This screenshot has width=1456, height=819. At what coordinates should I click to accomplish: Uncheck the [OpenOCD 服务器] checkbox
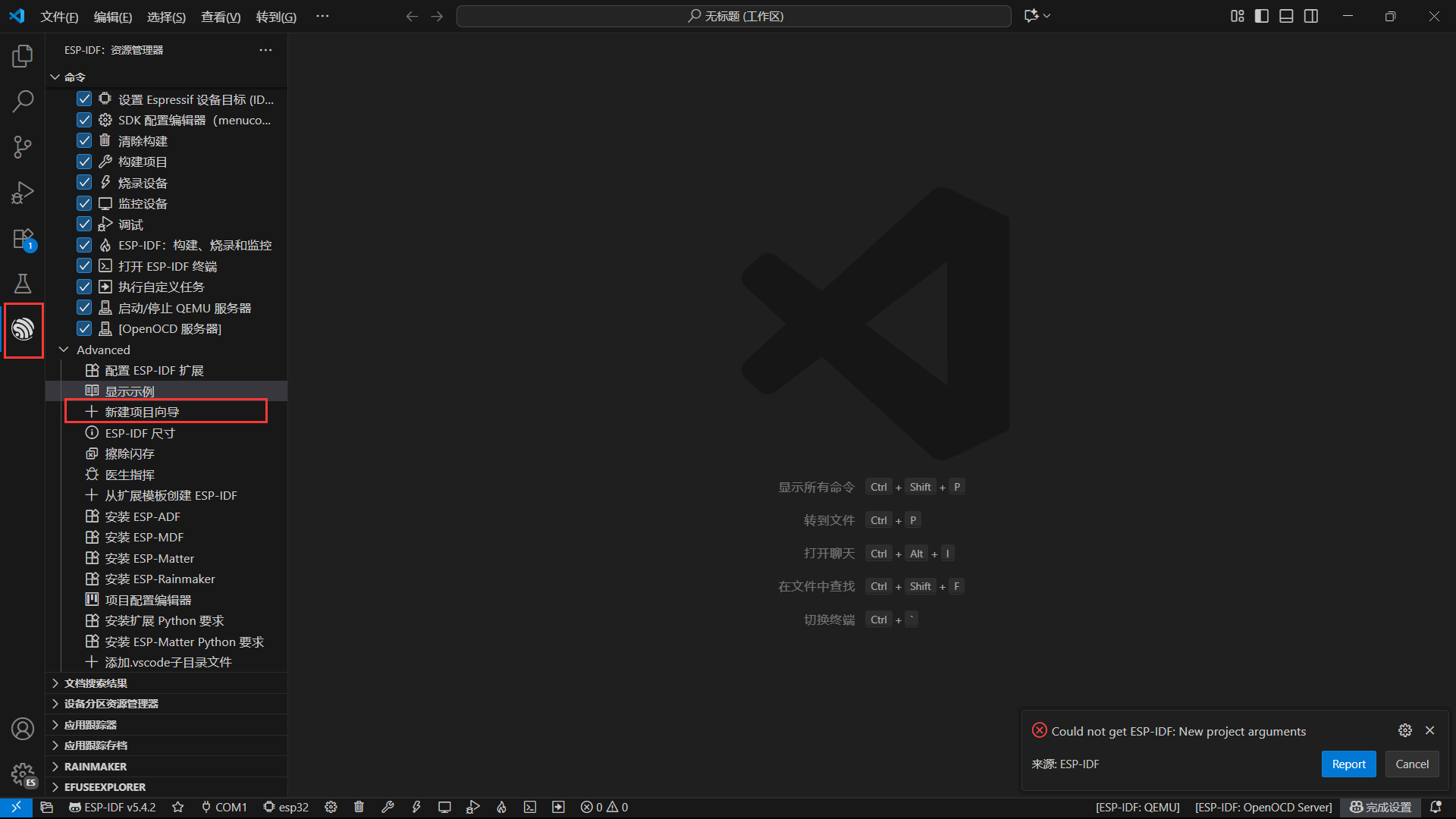pyautogui.click(x=84, y=328)
